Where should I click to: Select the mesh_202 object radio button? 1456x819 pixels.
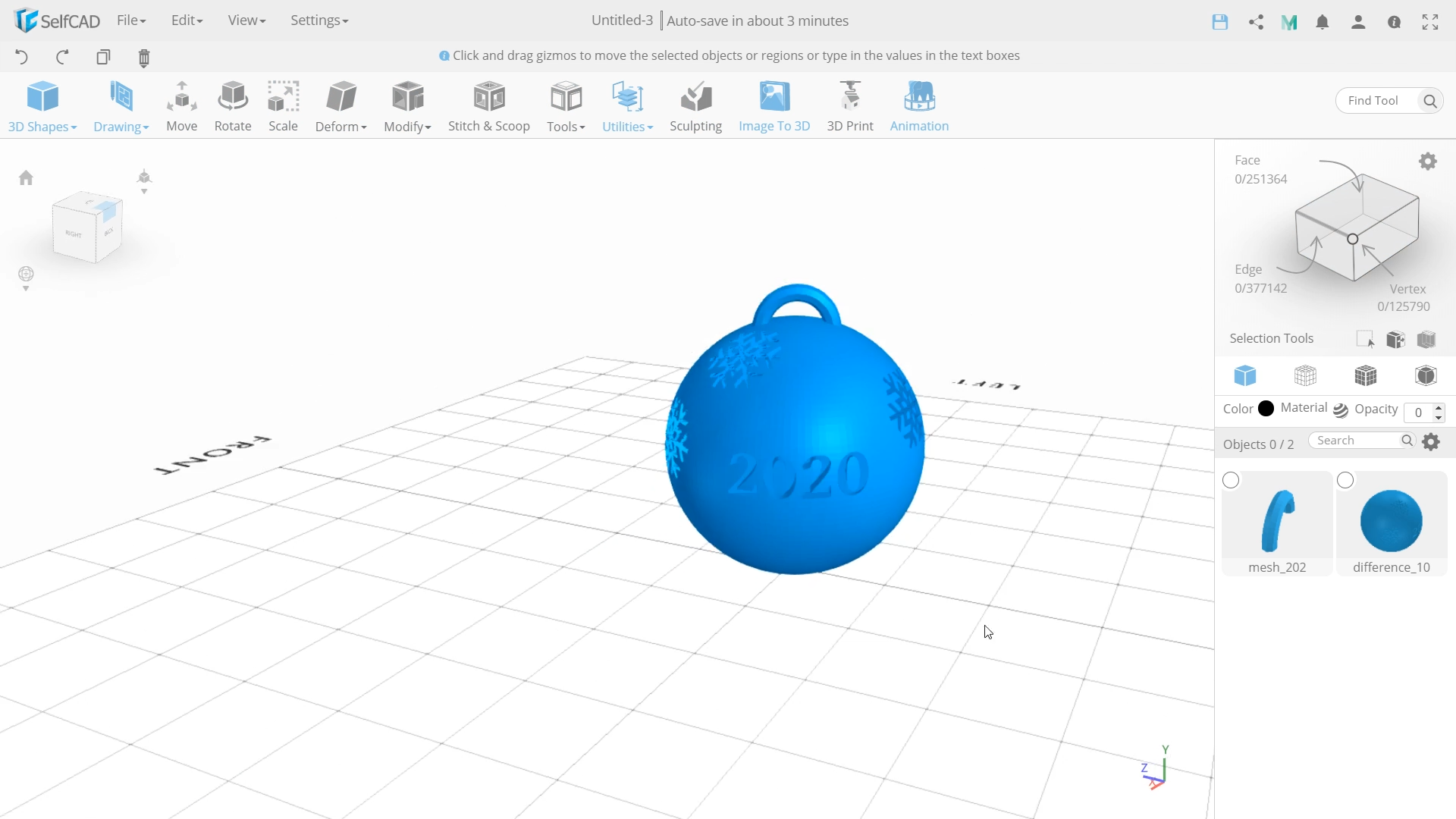pos(1231,480)
